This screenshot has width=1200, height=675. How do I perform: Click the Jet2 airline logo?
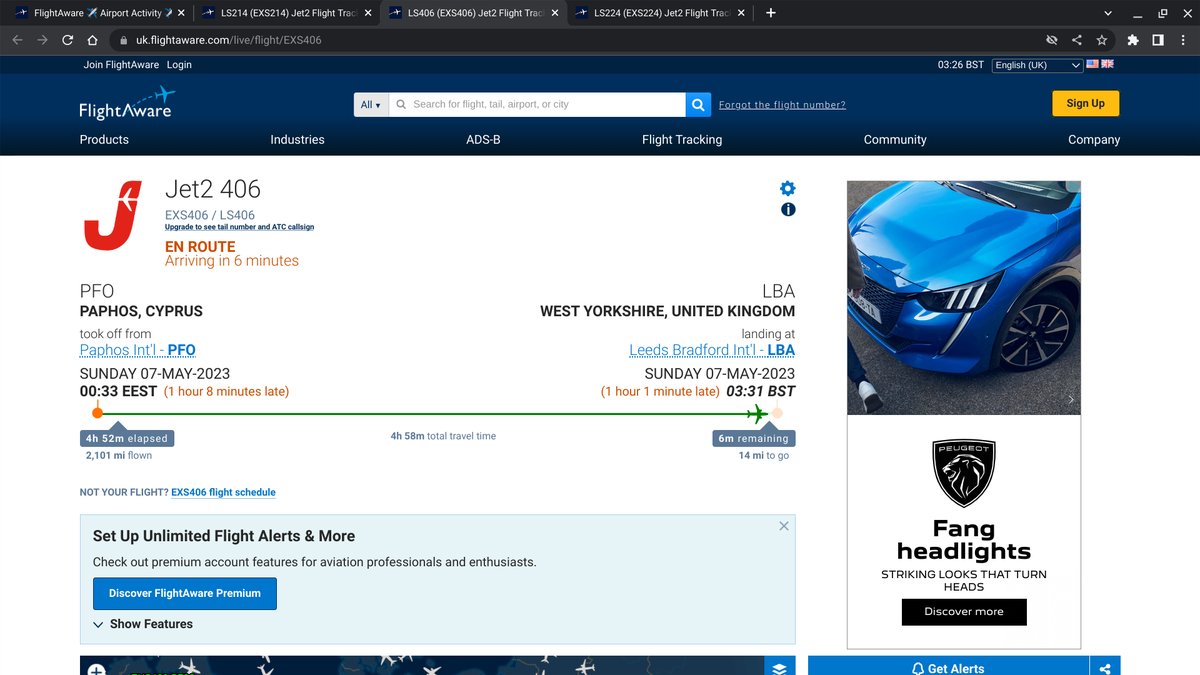(x=112, y=215)
